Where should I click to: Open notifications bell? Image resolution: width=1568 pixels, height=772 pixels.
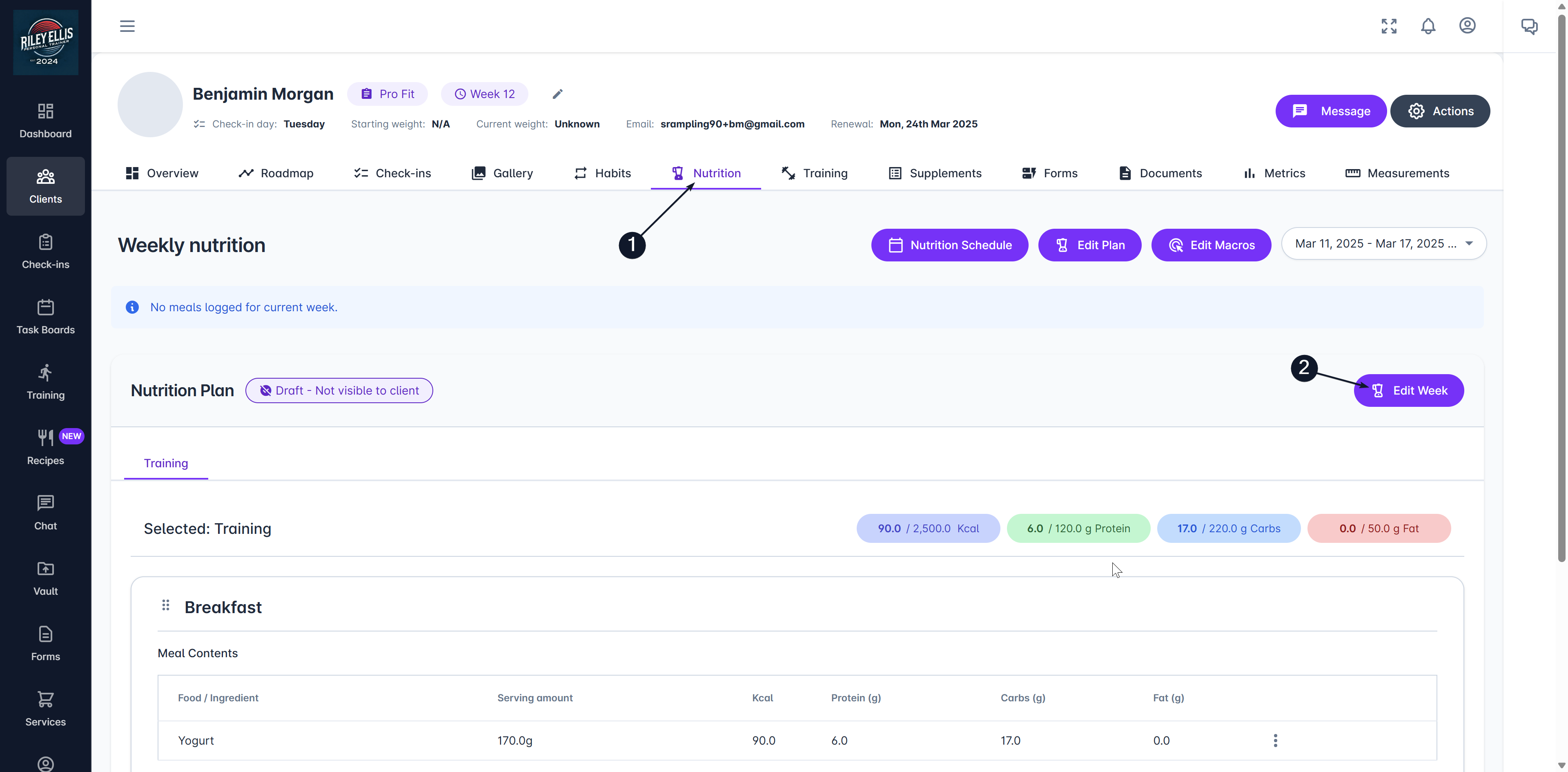coord(1428,26)
